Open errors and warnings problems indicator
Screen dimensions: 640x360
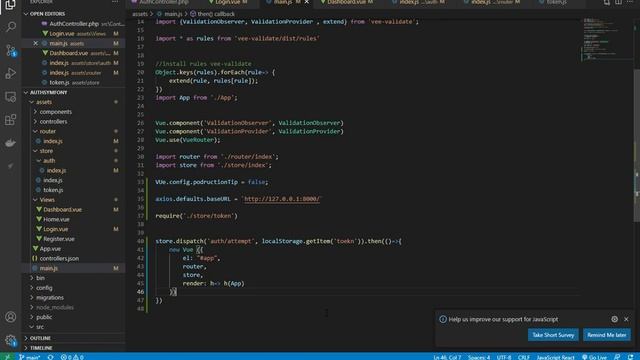72,357
